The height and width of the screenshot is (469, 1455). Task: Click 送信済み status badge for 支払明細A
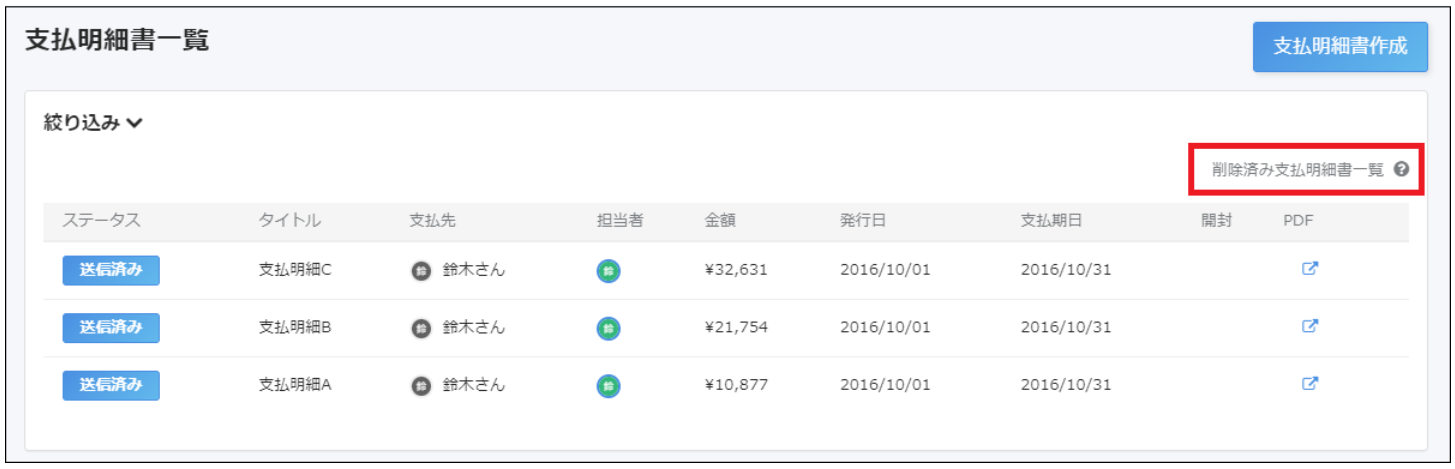coord(111,385)
